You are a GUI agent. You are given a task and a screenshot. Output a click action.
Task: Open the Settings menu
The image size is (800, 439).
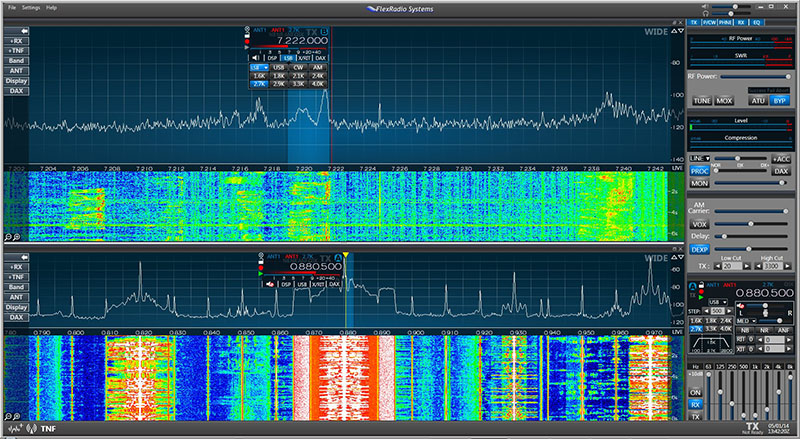click(x=30, y=7)
